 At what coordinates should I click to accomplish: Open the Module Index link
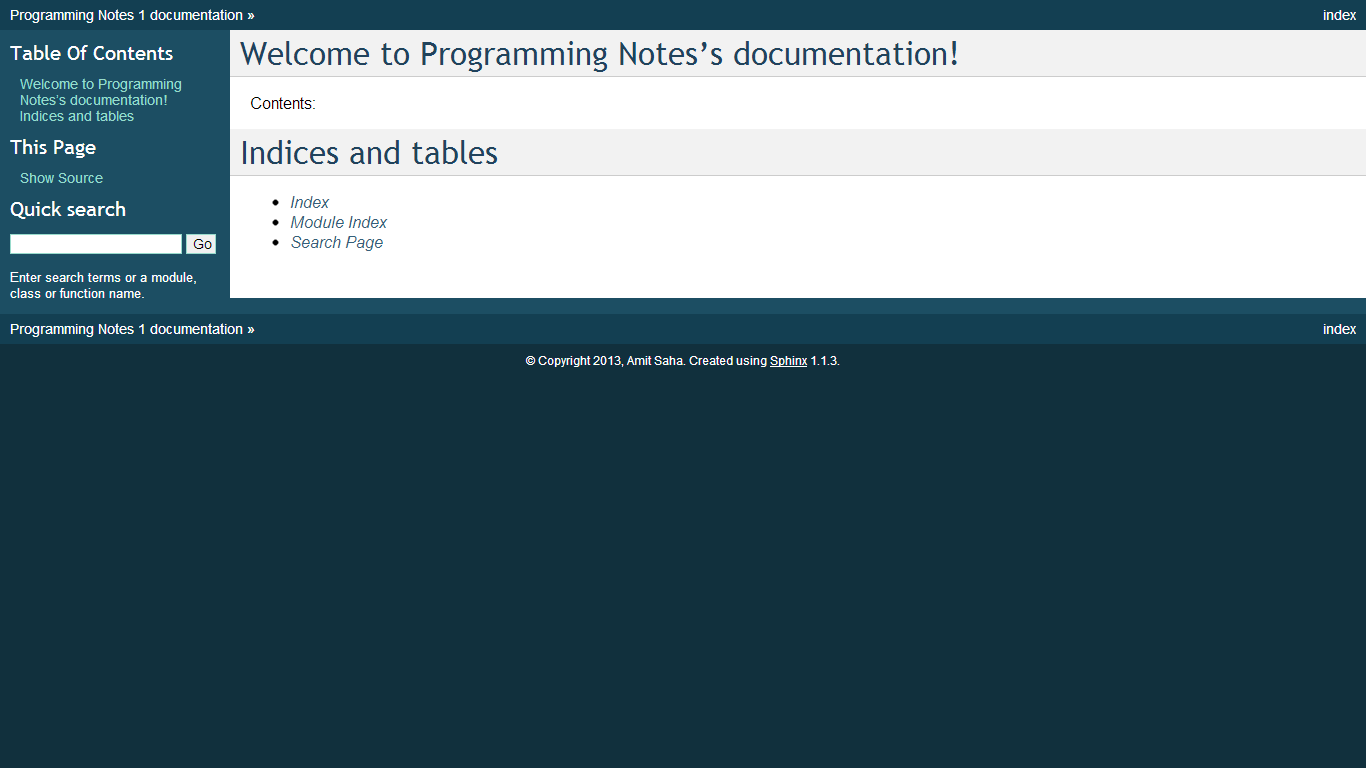click(339, 222)
